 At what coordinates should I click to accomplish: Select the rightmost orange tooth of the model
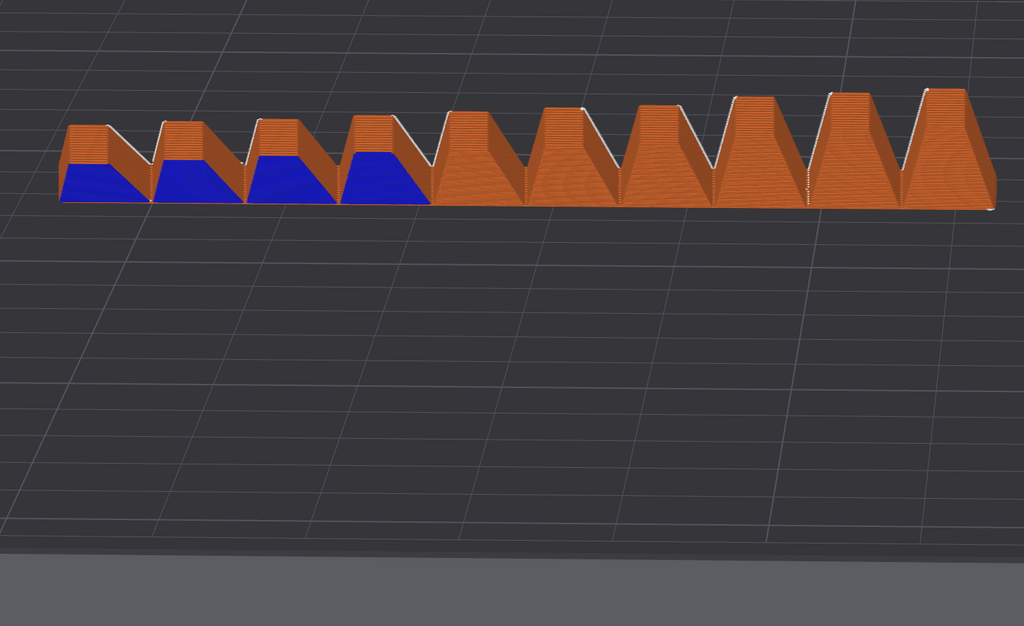[947, 149]
